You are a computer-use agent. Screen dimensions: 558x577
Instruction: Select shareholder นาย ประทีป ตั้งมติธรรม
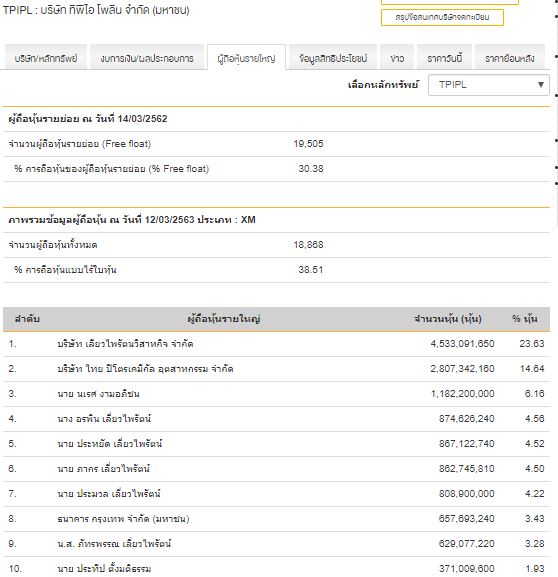click(104, 569)
